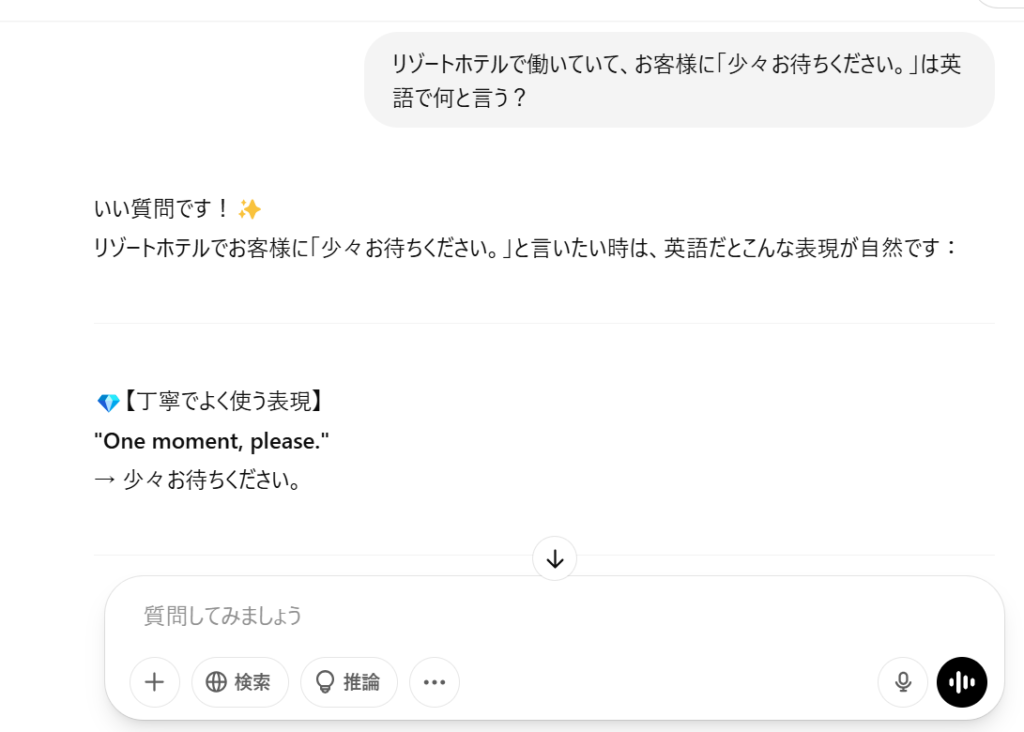
Task: Toggle the 検索 web search globe button
Action: (x=240, y=682)
